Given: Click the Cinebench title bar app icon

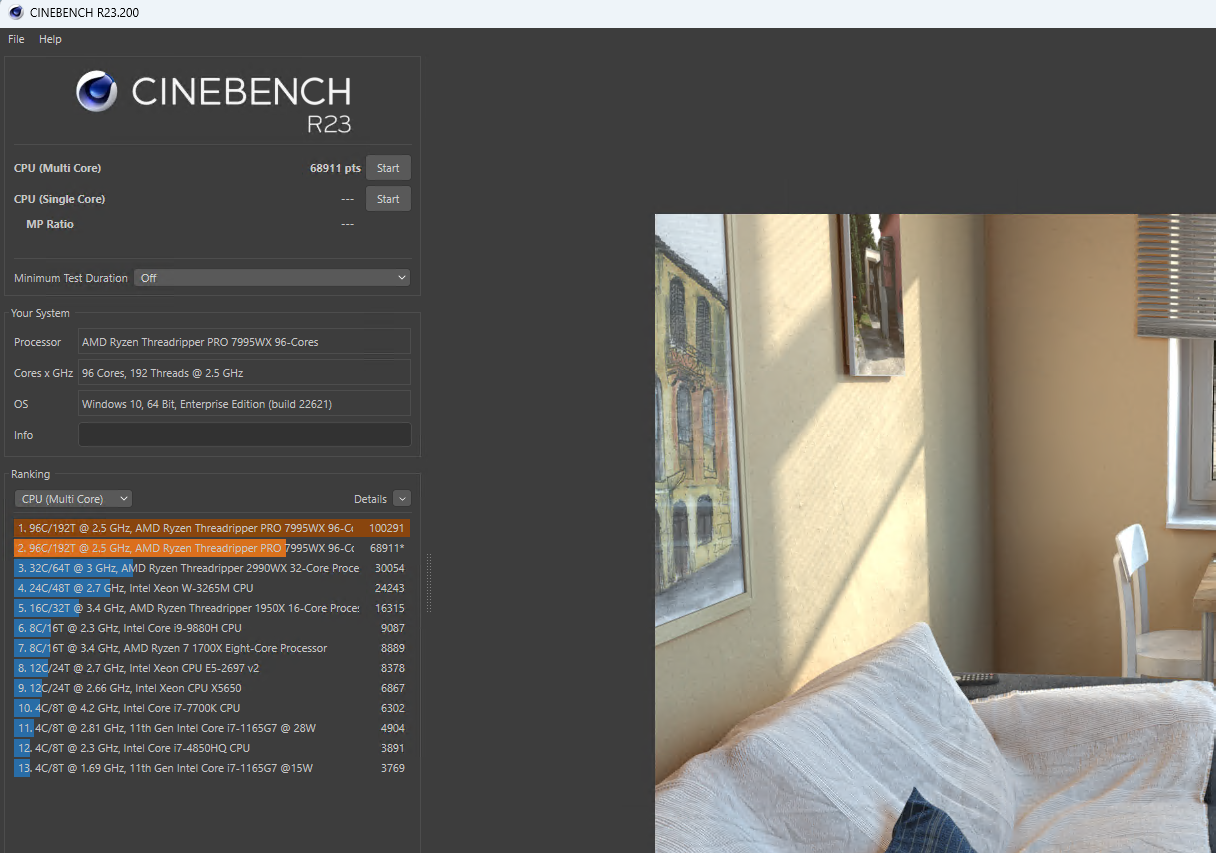Looking at the screenshot, I should [x=16, y=12].
